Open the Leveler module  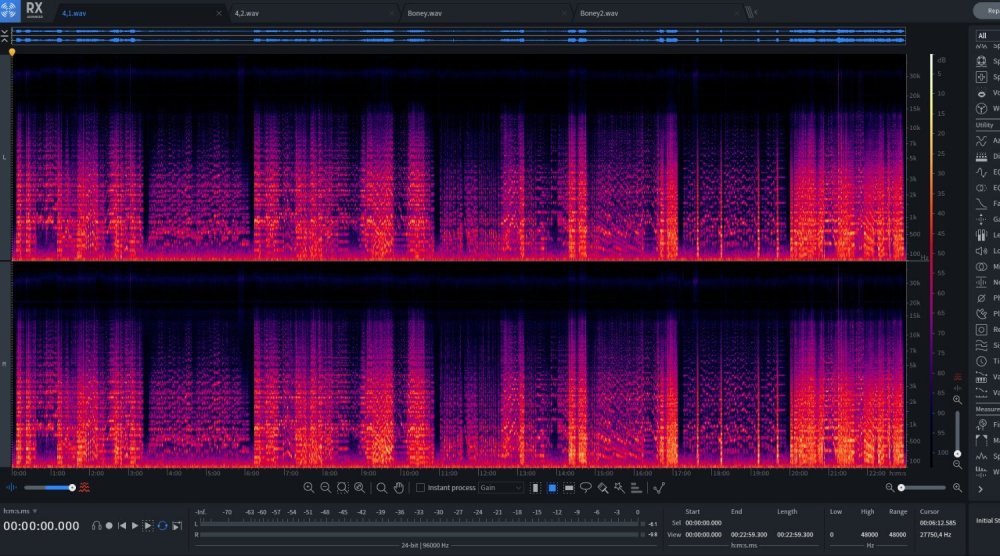tap(987, 235)
